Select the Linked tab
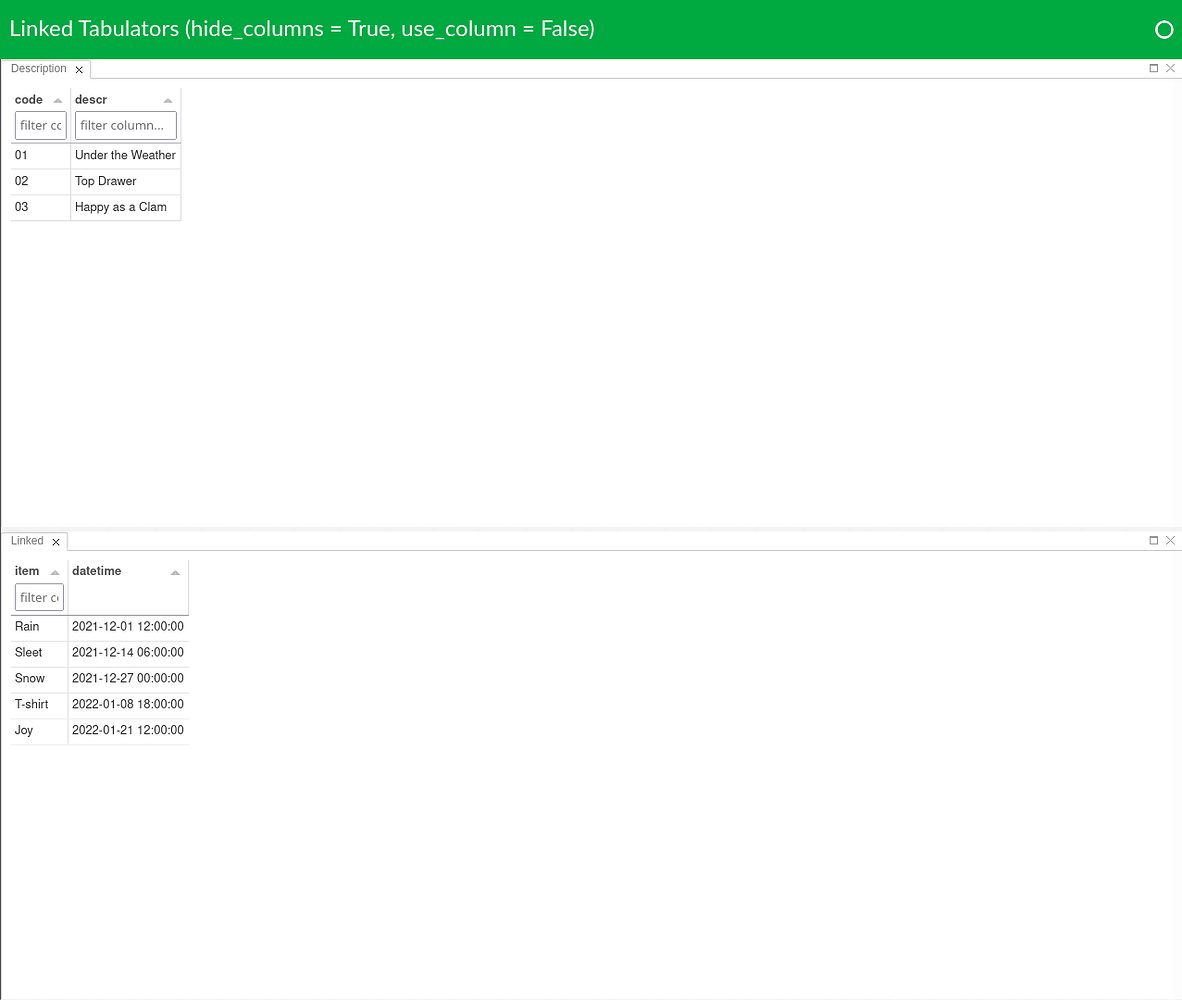Image resolution: width=1182 pixels, height=1000 pixels. coord(26,541)
